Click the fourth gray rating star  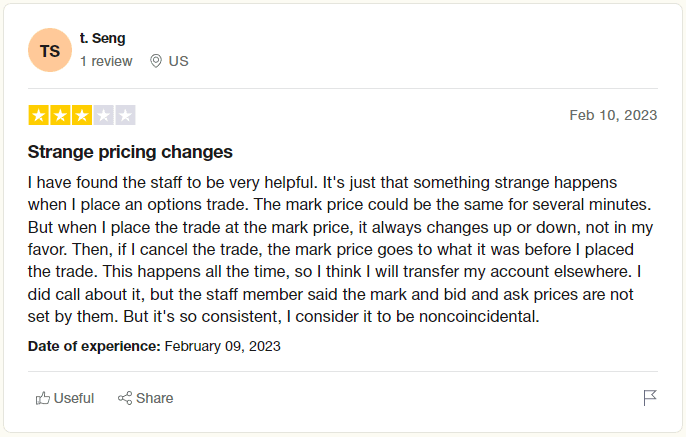104,115
